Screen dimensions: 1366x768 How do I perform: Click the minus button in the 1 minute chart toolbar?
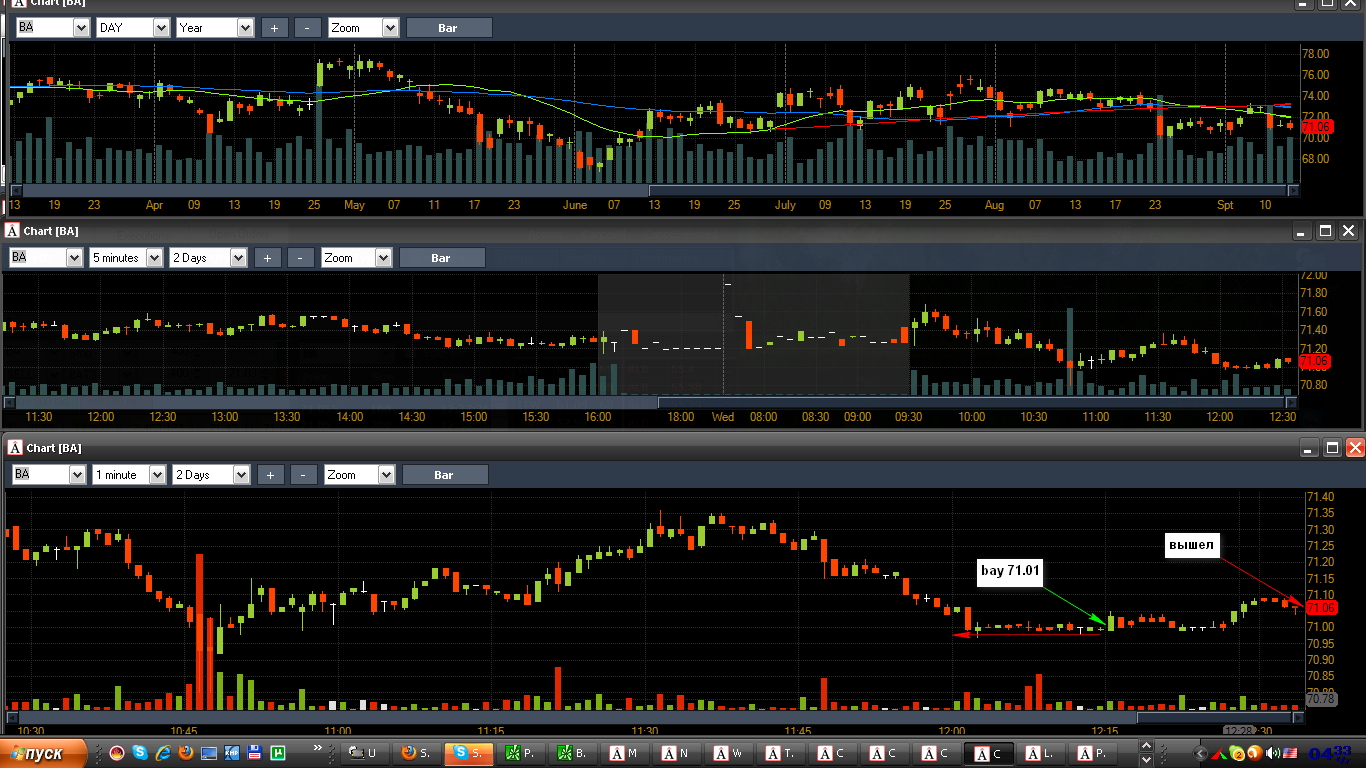[x=304, y=475]
